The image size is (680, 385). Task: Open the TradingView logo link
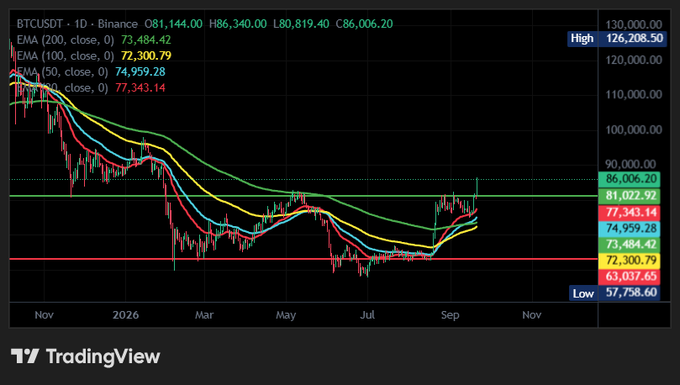coord(86,357)
